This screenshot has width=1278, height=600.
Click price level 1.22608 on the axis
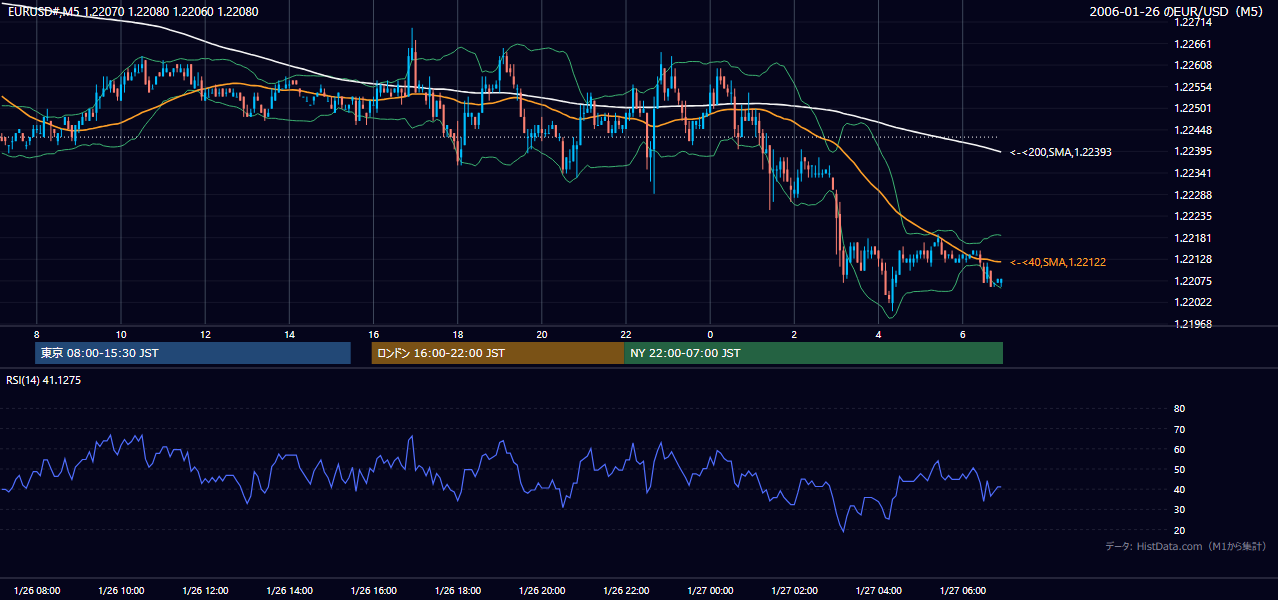point(1194,65)
